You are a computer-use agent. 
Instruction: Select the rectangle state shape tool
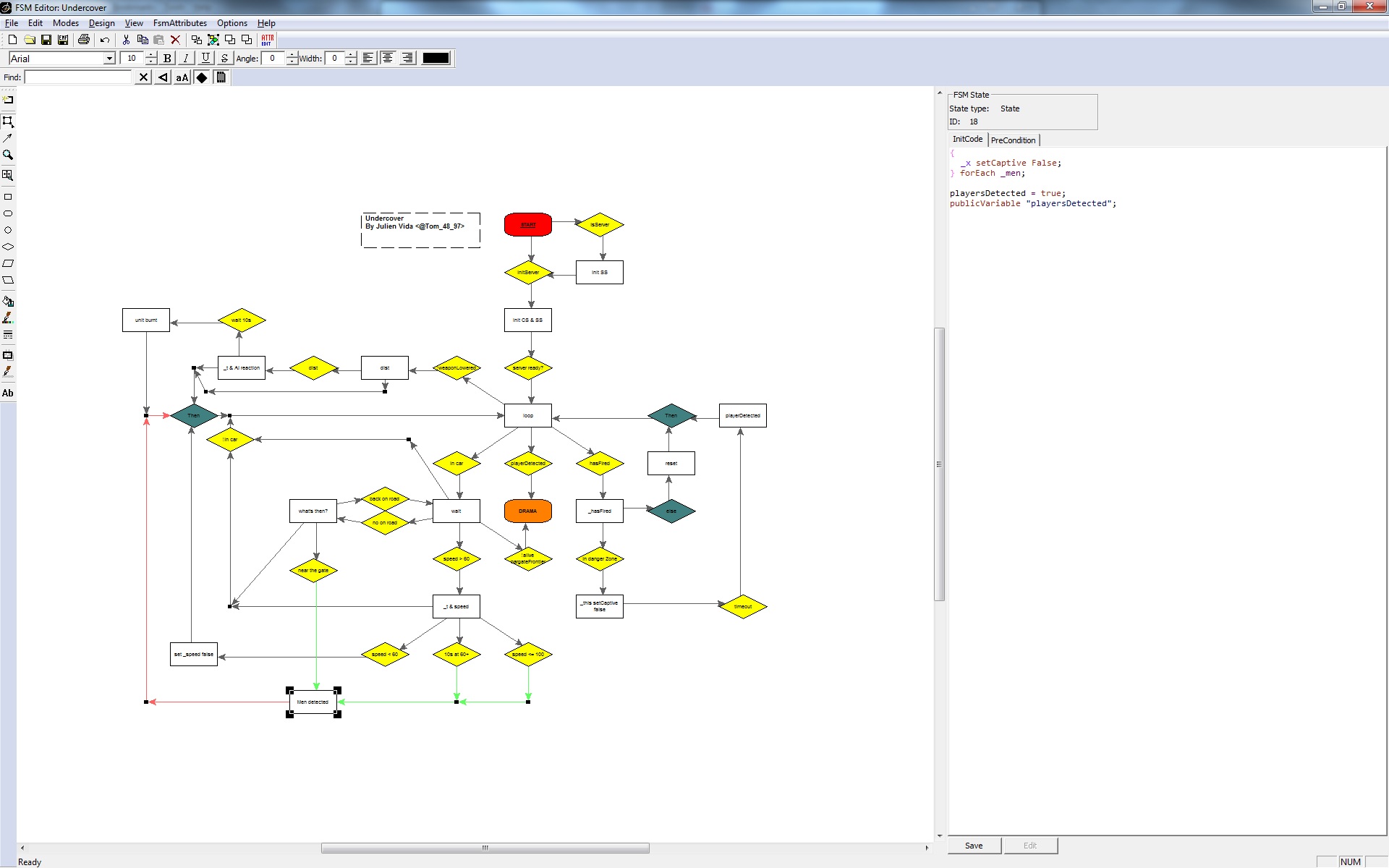9,196
